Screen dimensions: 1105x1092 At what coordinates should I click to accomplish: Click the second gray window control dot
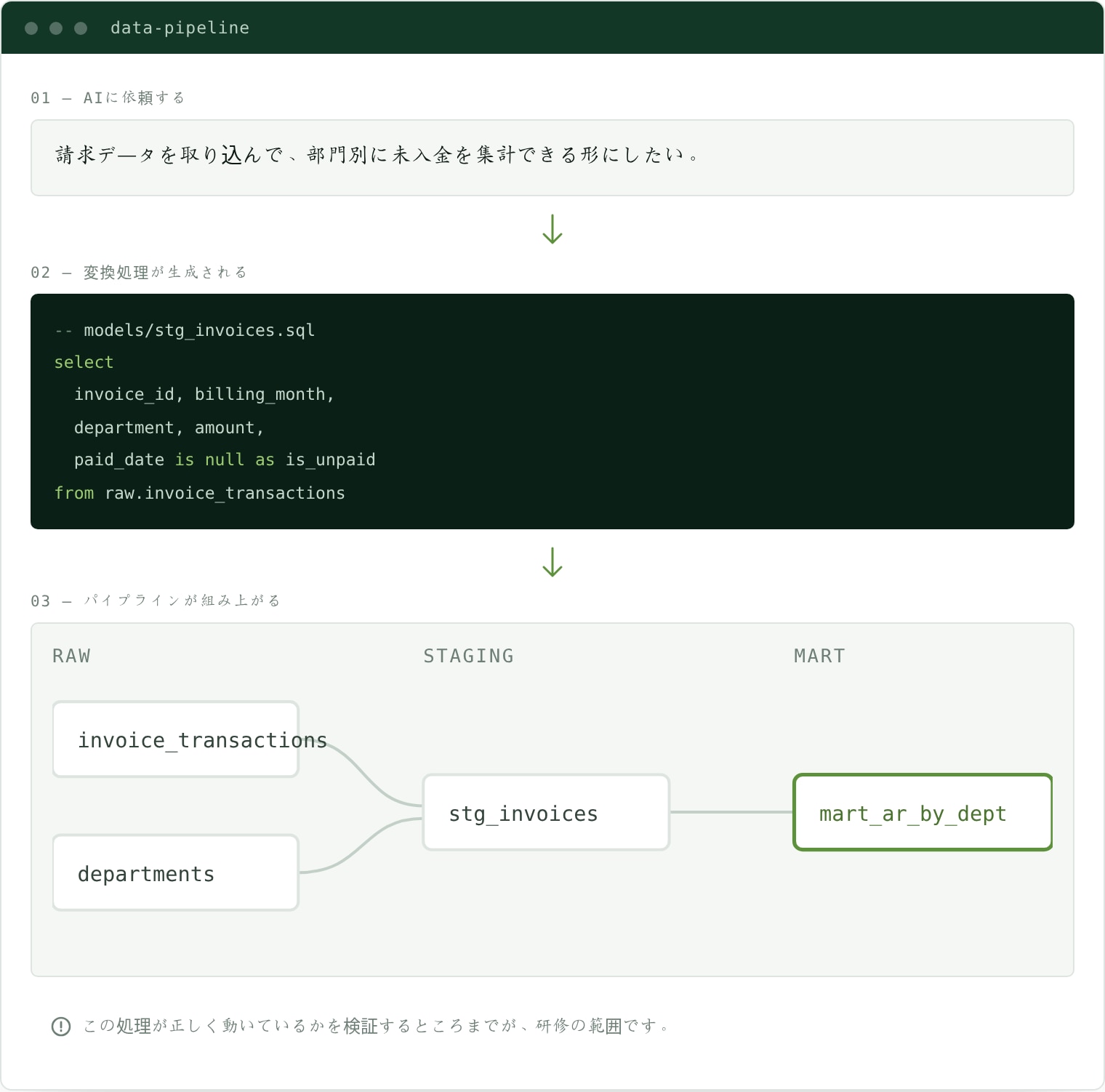point(56,28)
